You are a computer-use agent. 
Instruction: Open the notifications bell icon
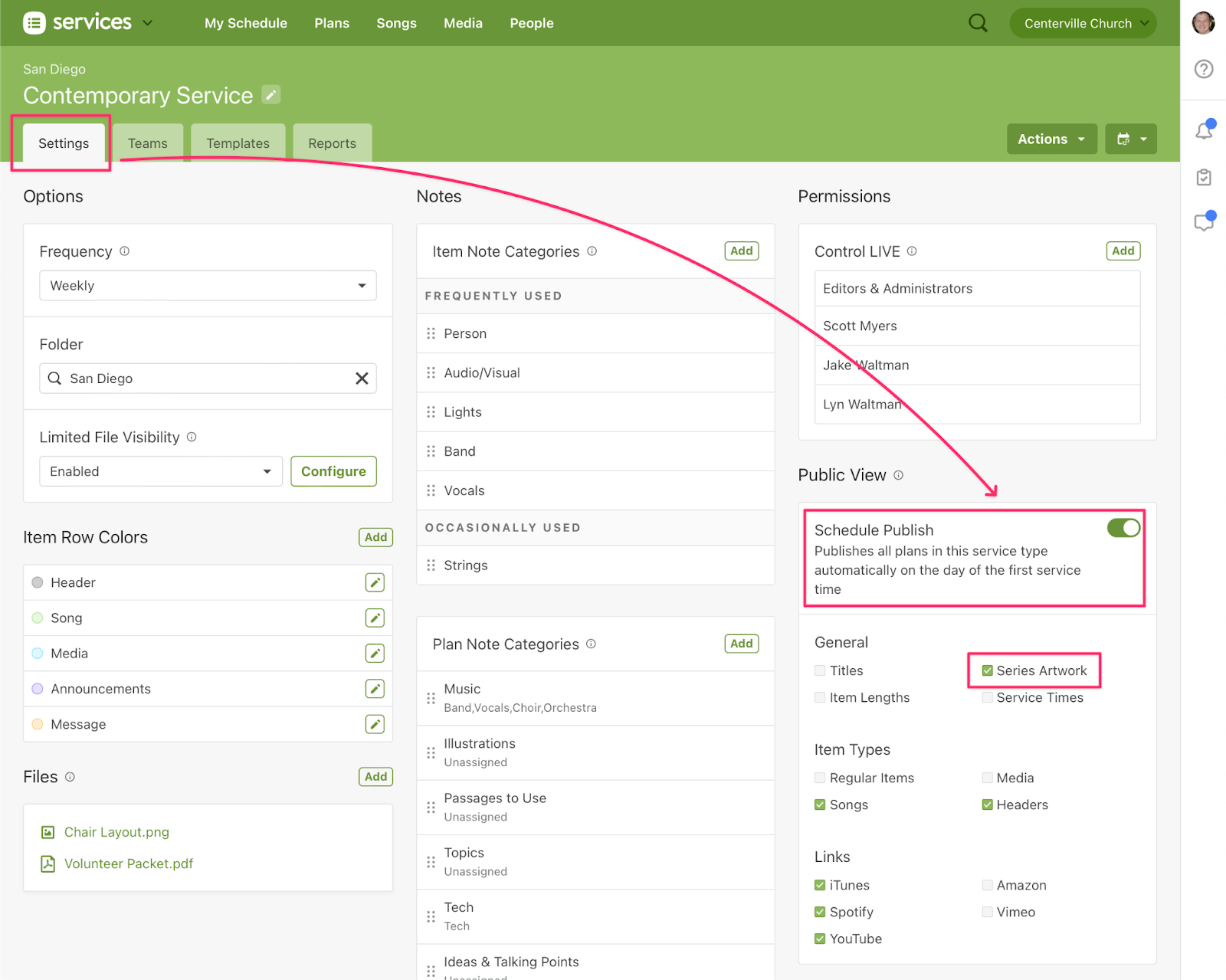tap(1203, 131)
